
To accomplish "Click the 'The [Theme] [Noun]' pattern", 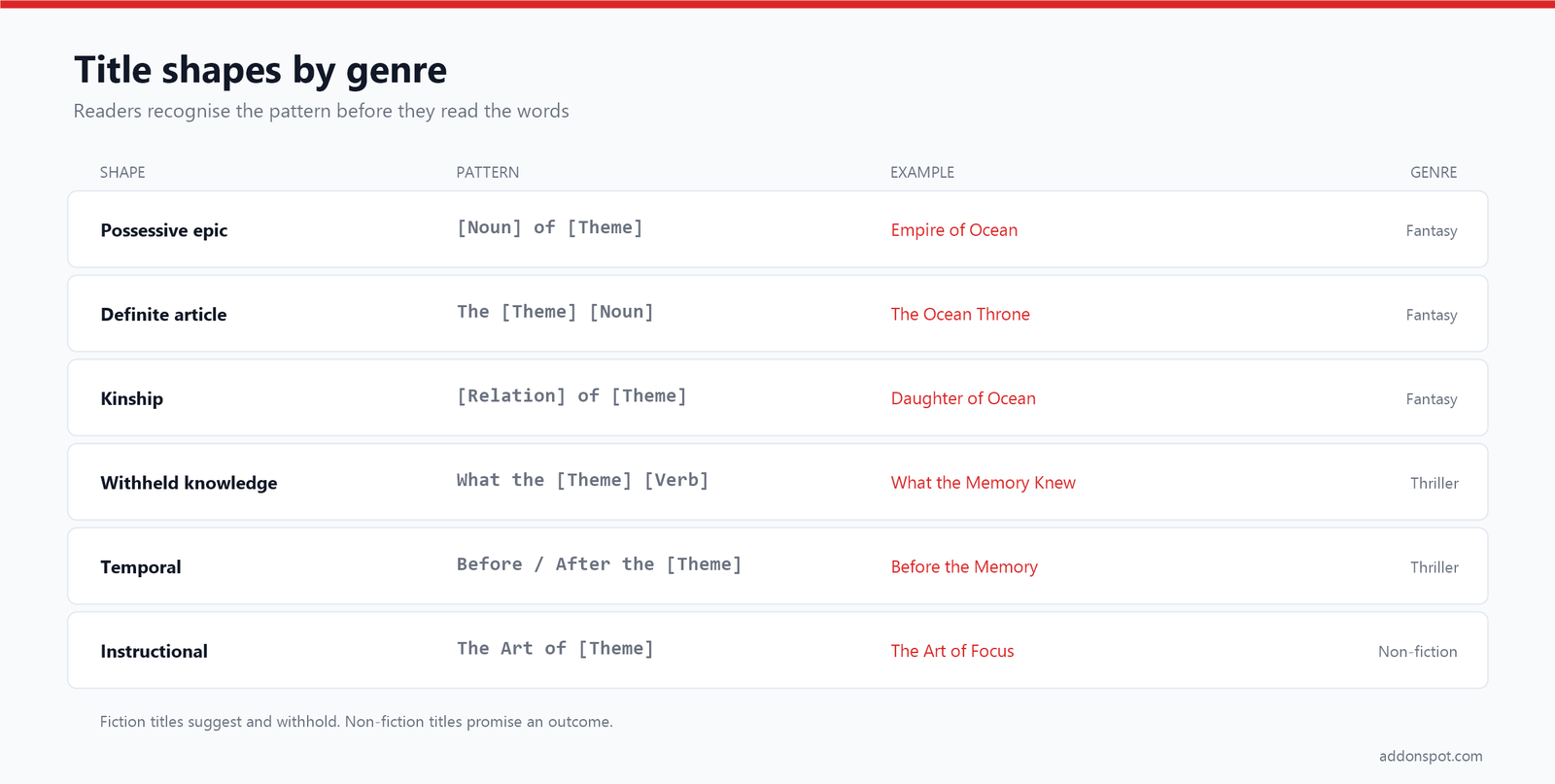I will (555, 312).
